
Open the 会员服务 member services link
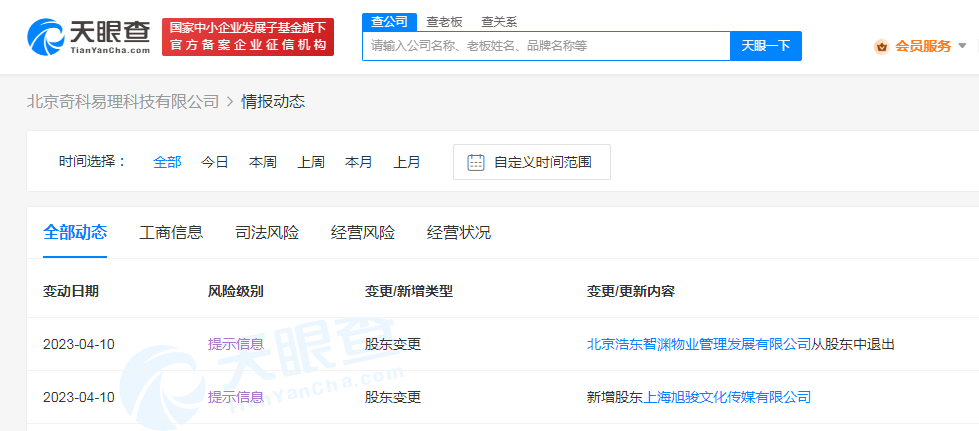923,46
